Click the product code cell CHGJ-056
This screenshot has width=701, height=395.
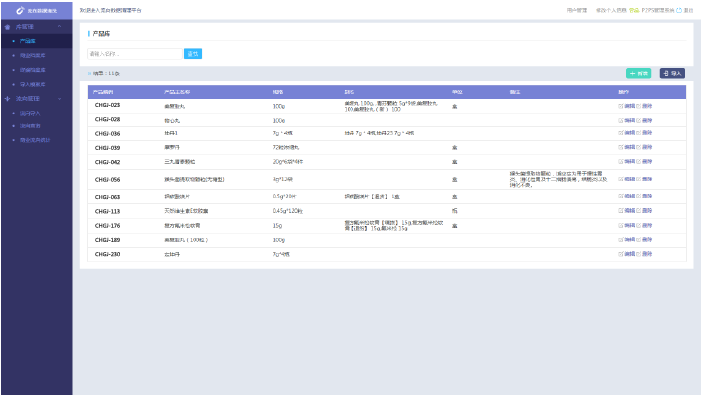tap(107, 180)
